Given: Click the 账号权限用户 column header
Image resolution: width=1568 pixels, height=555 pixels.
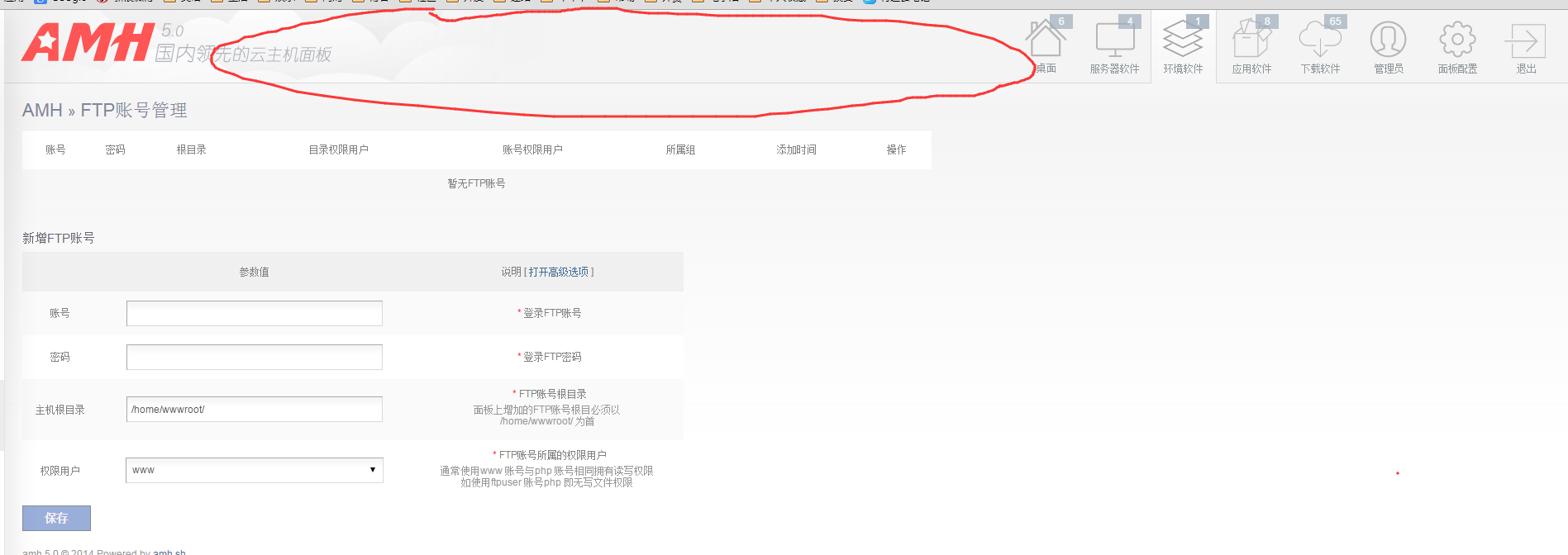Looking at the screenshot, I should pyautogui.click(x=532, y=149).
